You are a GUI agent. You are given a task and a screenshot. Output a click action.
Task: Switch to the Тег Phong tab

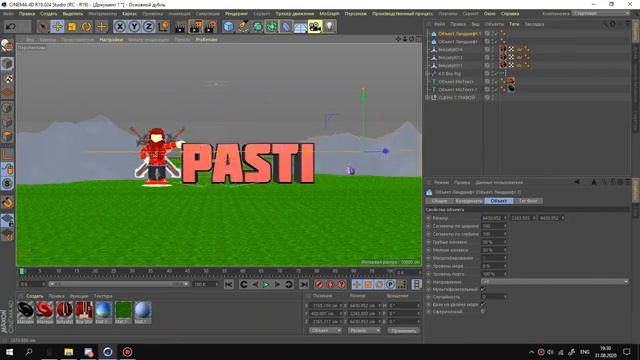coord(528,201)
